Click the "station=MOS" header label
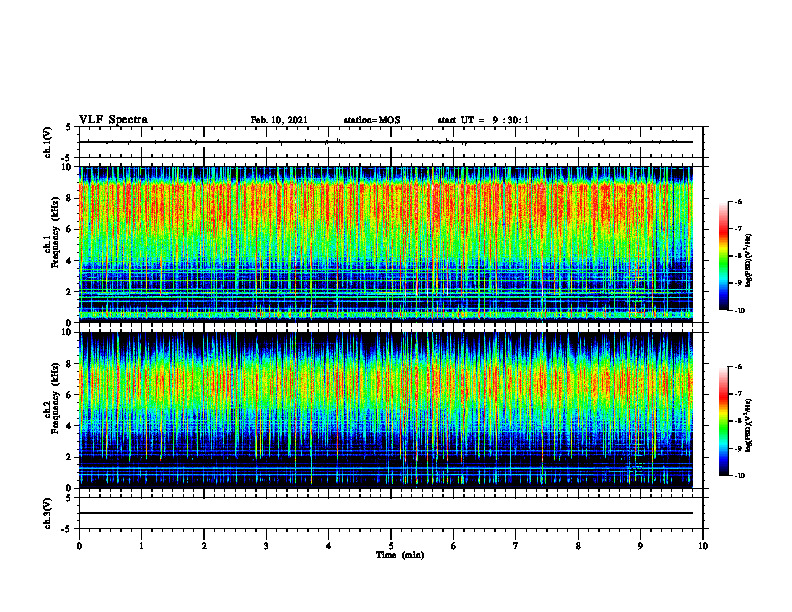Image resolution: width=792 pixels, height=612 pixels. [372, 120]
